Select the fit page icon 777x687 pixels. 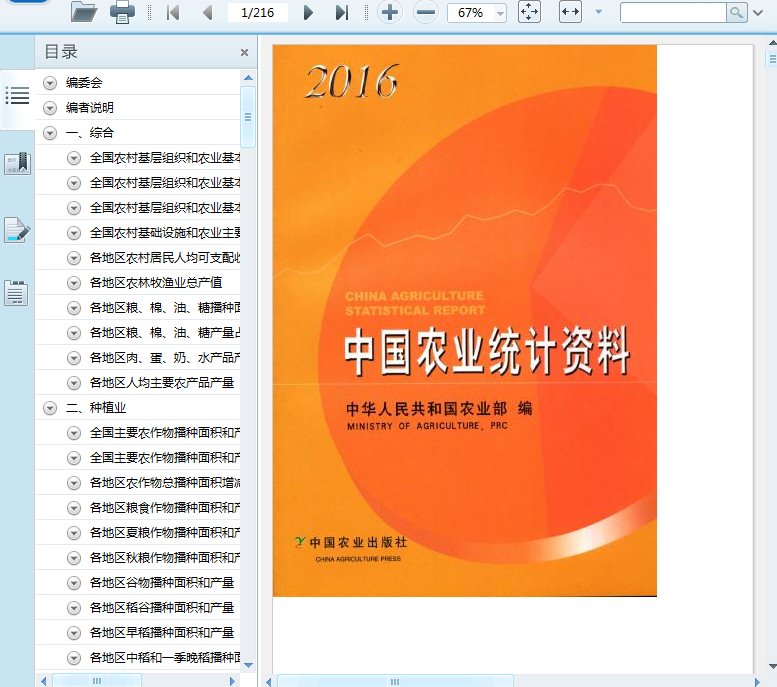click(x=529, y=13)
